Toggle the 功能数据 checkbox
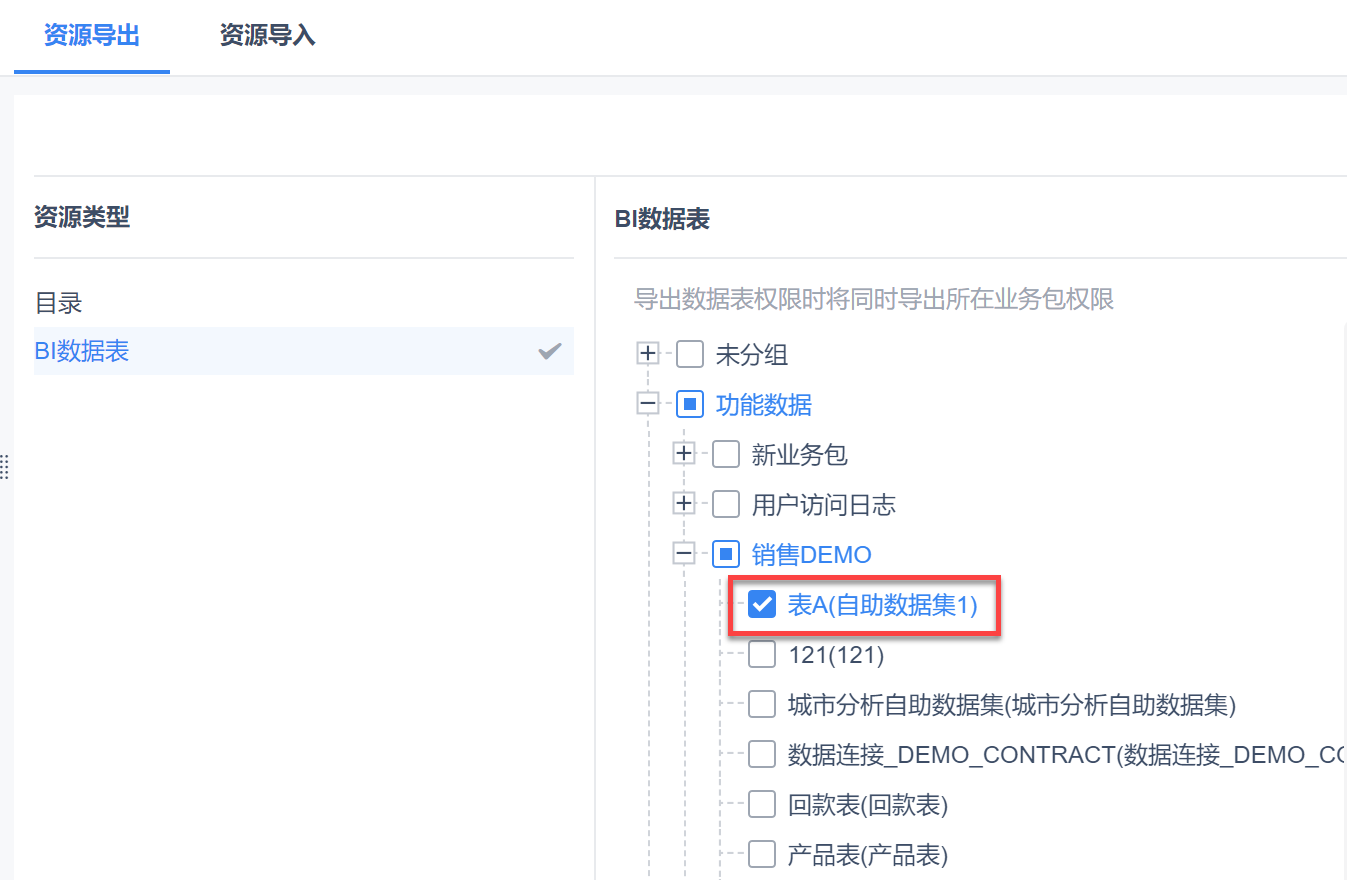Viewport: 1347px width, 880px height. tap(690, 404)
